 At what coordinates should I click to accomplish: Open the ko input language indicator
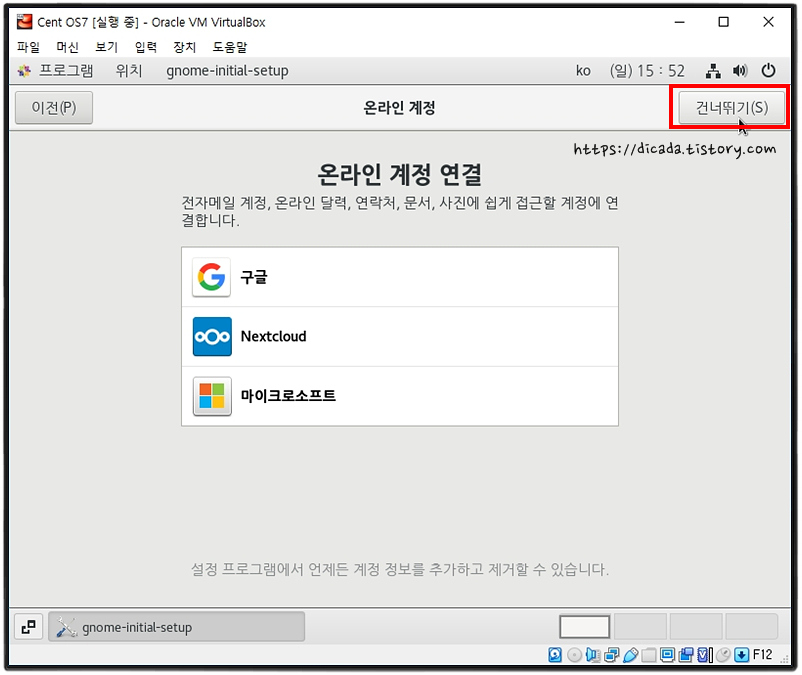click(x=583, y=71)
